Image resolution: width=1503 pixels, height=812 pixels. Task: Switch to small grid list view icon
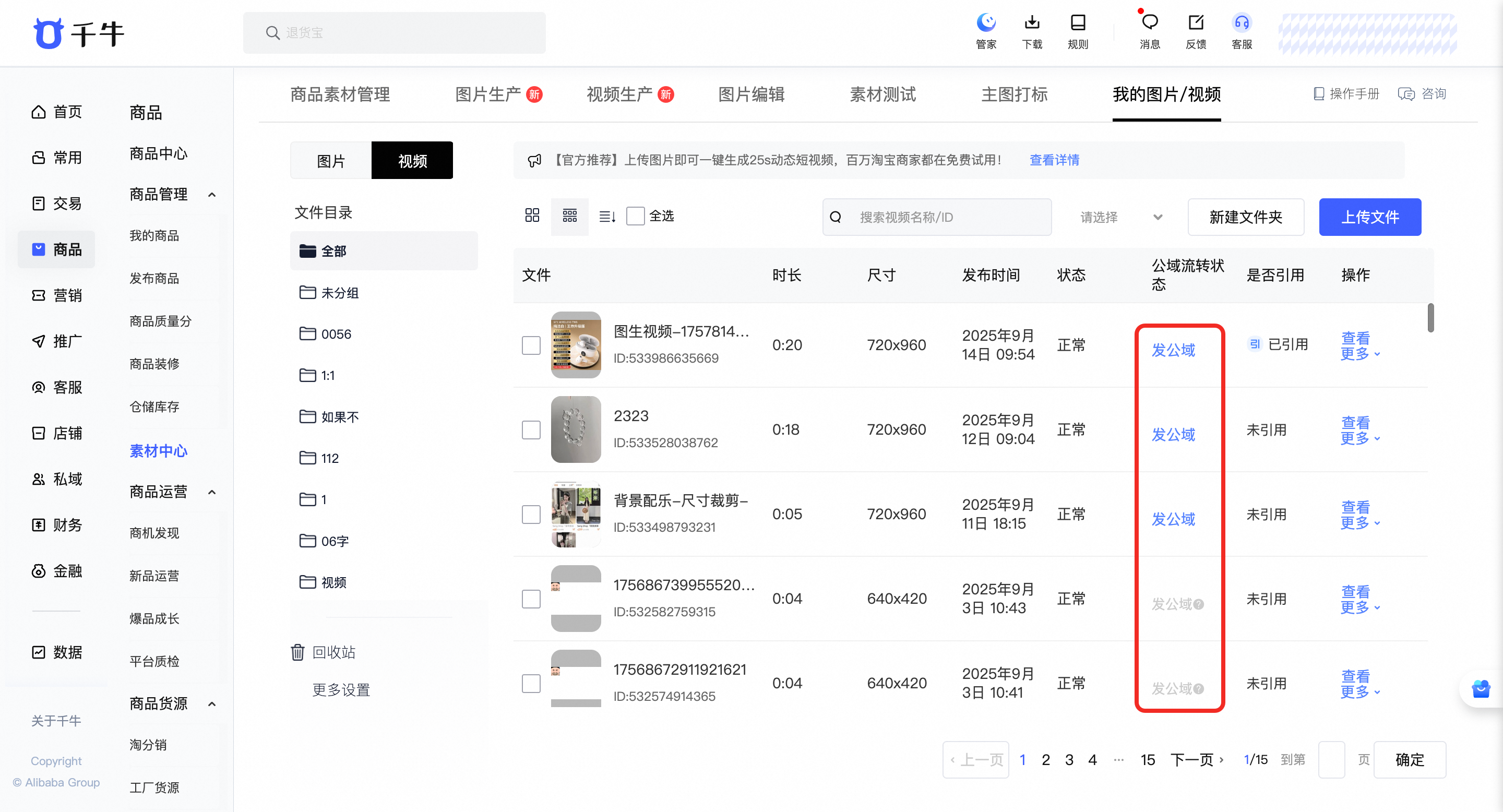click(x=569, y=216)
